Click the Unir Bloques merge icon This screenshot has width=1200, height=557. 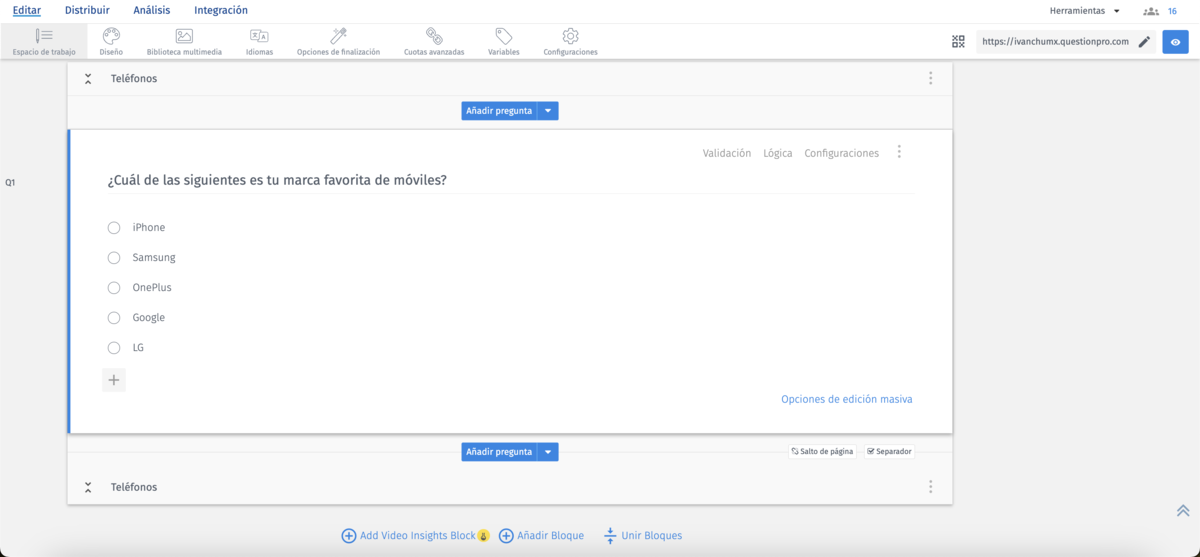[x=610, y=536]
